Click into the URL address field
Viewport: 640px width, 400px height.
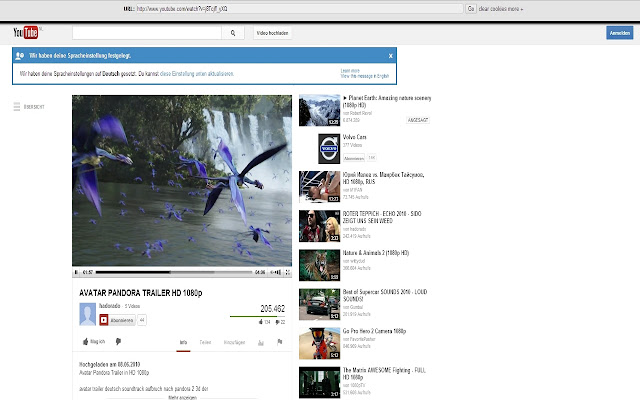click(300, 9)
